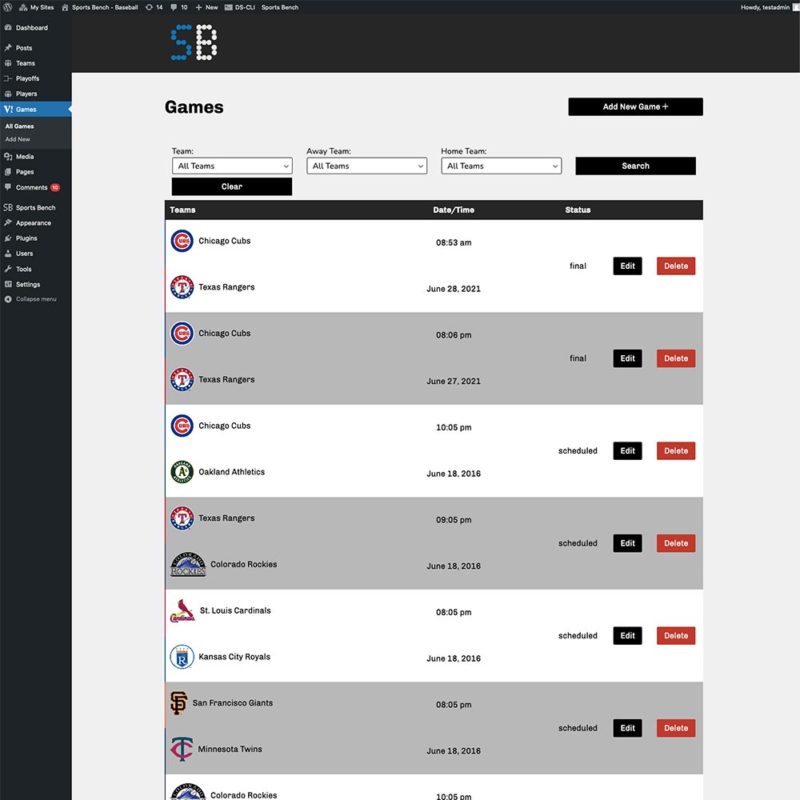This screenshot has width=800, height=800.
Task: Click the SB logo in the header
Action: 194,42
